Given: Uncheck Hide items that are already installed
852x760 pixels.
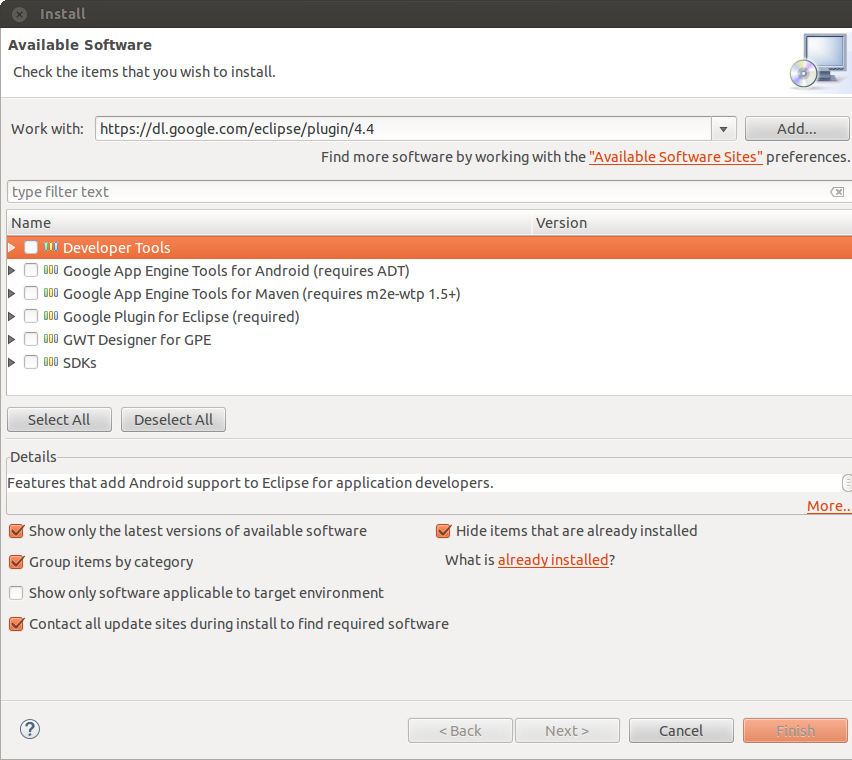Looking at the screenshot, I should [443, 531].
